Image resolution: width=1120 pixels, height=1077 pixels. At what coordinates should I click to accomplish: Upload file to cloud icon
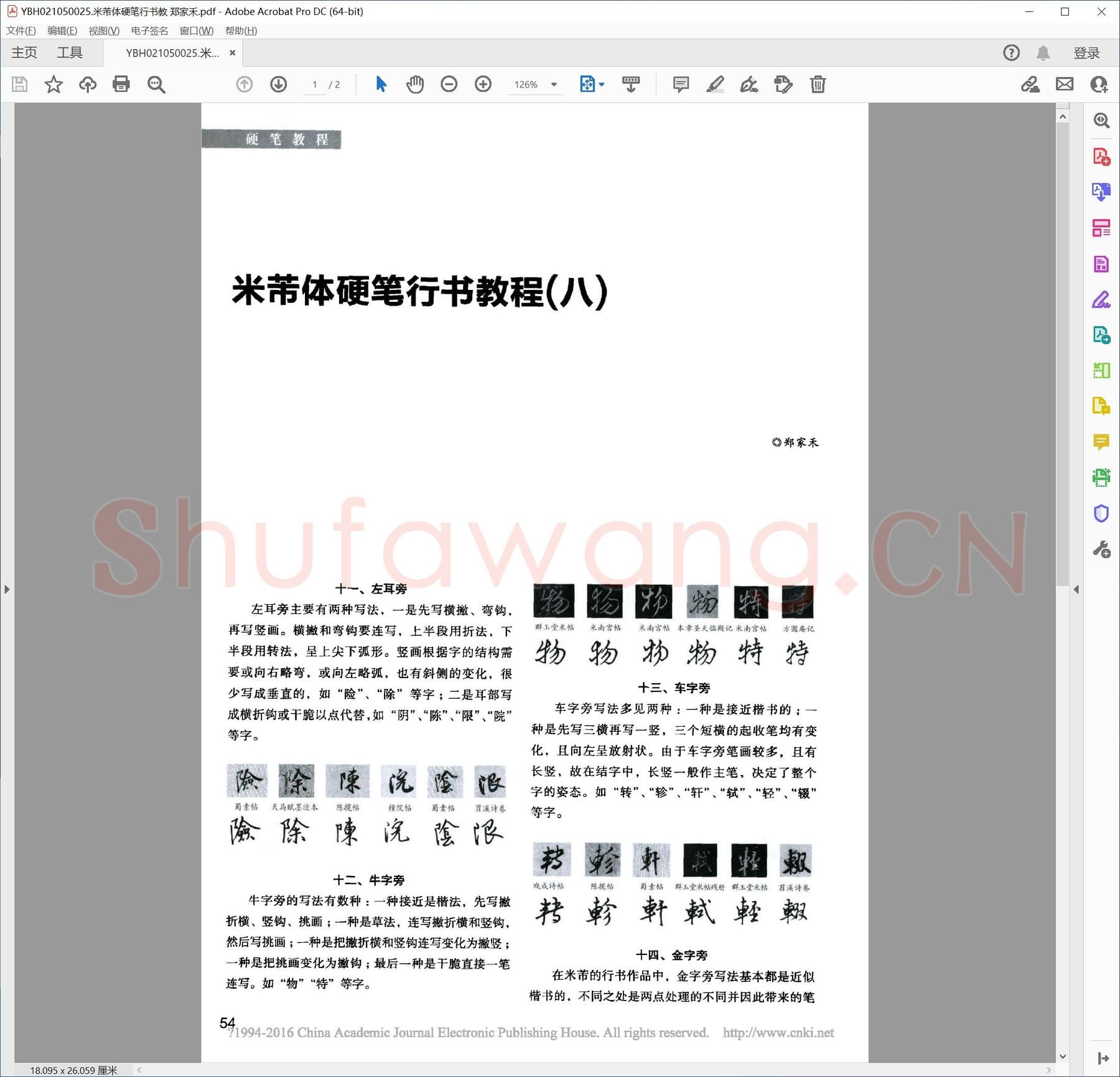click(88, 84)
